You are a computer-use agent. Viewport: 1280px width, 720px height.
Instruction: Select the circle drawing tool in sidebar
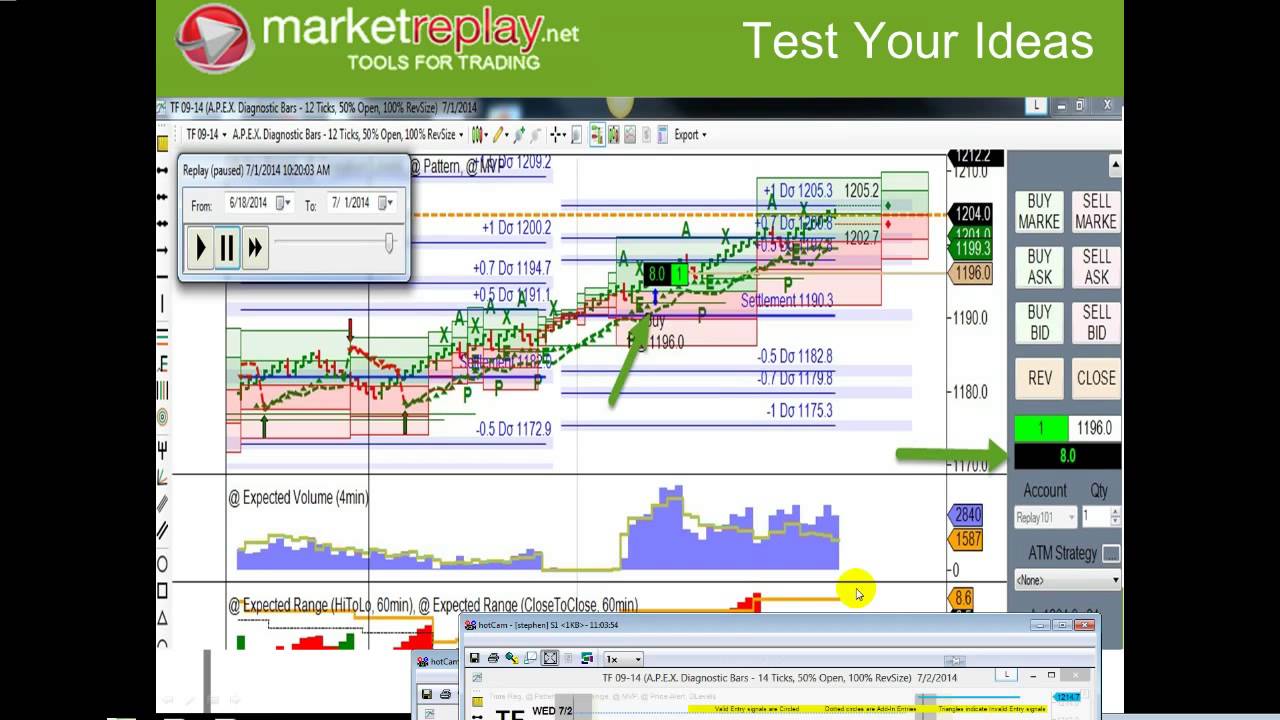click(x=163, y=565)
